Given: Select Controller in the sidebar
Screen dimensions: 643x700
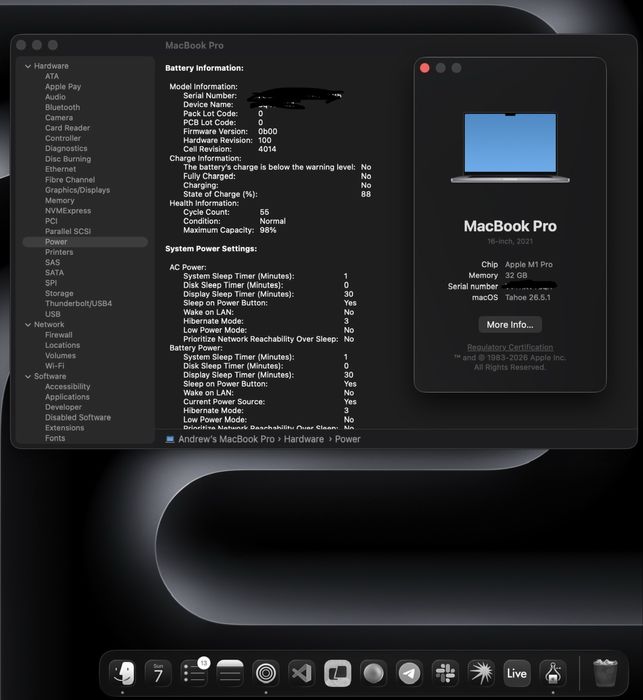Looking at the screenshot, I should (63, 138).
